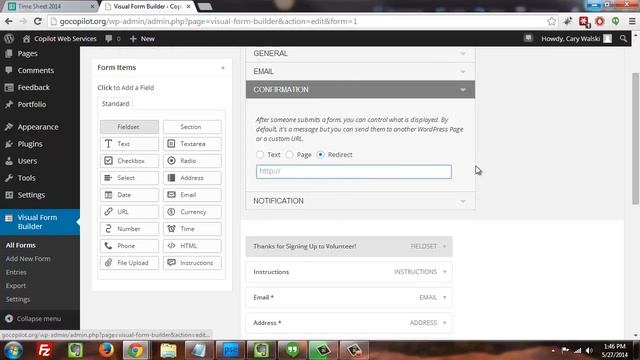
Task: Open Entries submenu item
Action: pos(16,272)
